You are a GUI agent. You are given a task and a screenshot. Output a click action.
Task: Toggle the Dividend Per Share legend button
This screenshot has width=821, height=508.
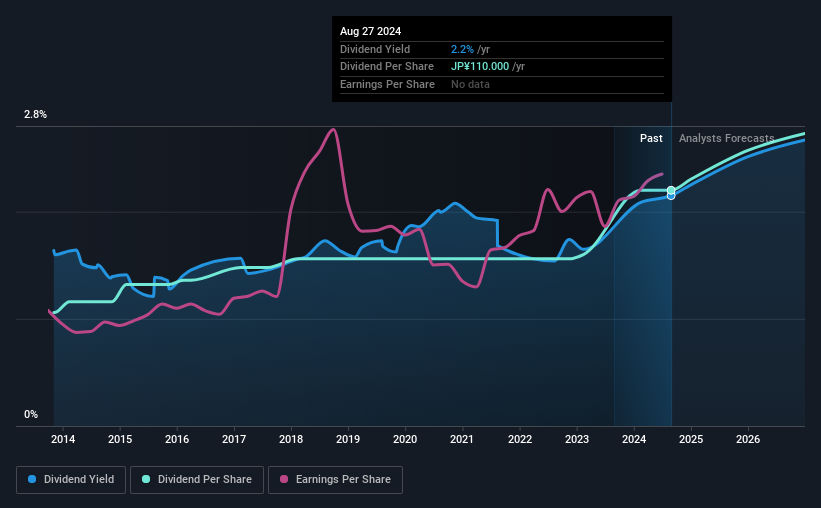coord(197,480)
